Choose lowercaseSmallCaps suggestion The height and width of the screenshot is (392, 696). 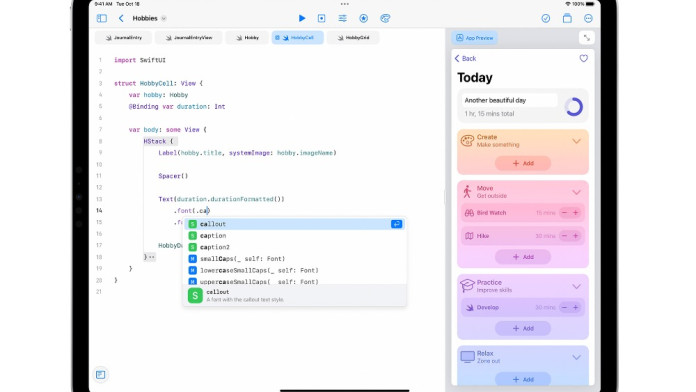point(295,270)
